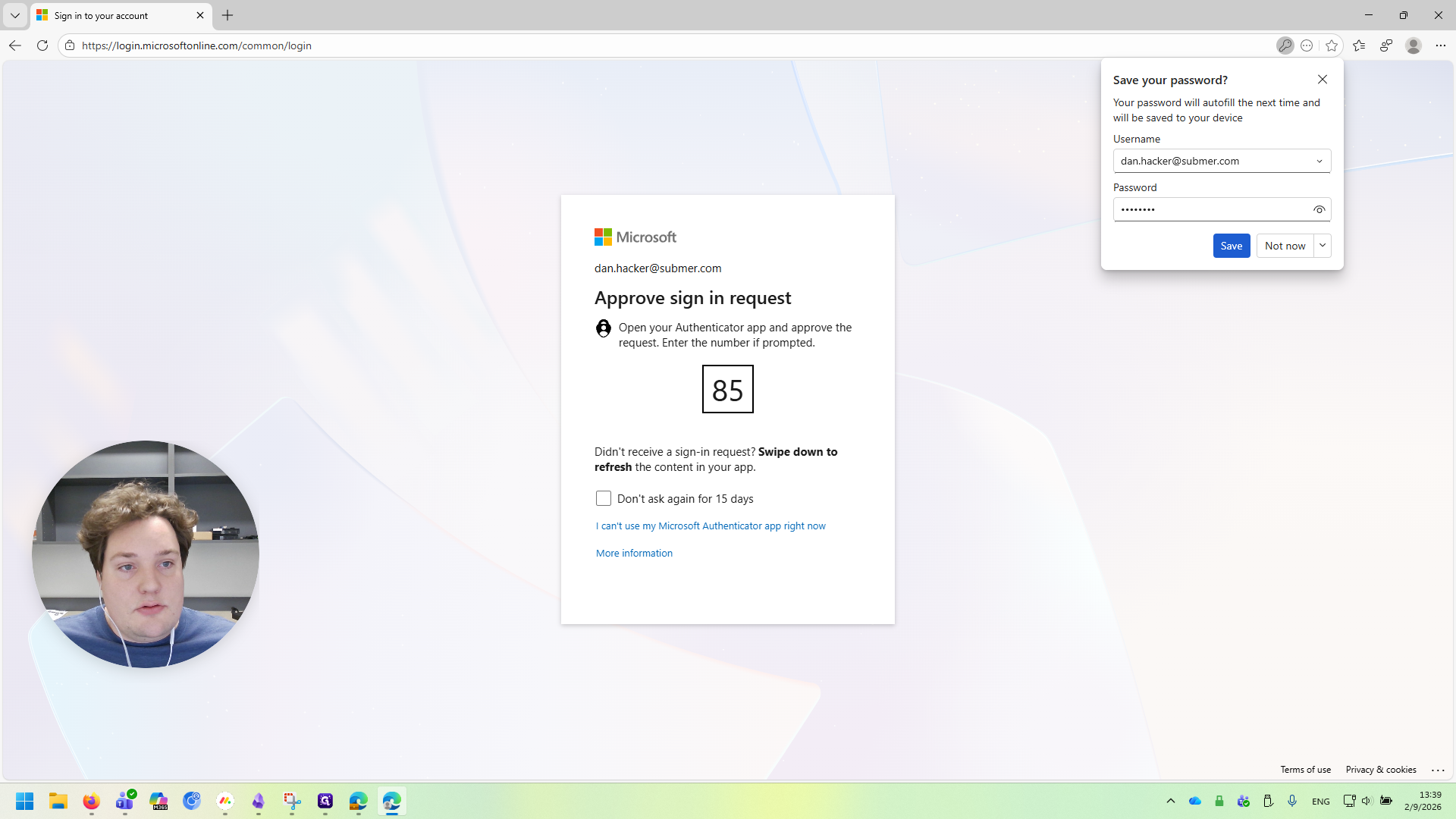Open Obsidian from the taskbar
This screenshot has width=1456, height=819.
(x=259, y=801)
